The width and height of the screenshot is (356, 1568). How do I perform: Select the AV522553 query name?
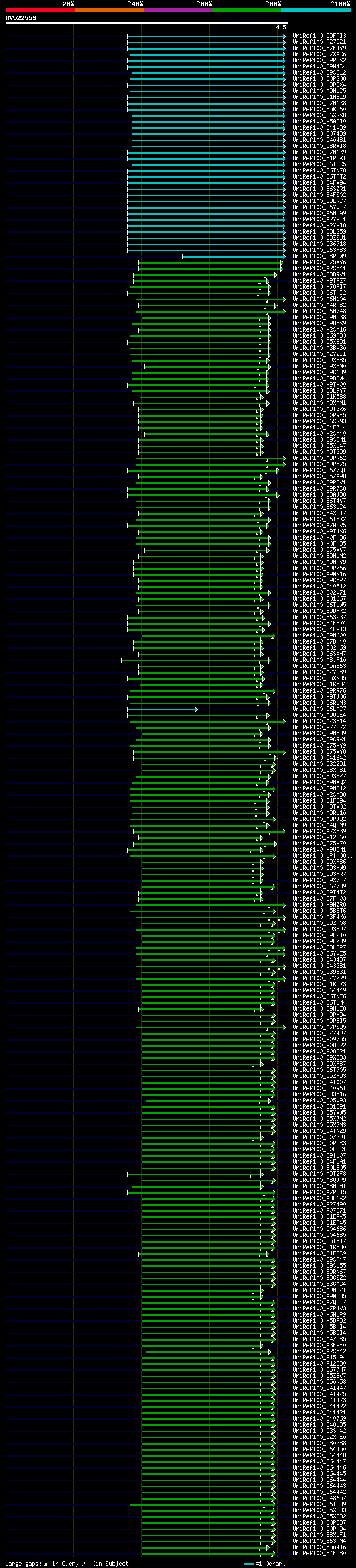[21, 18]
